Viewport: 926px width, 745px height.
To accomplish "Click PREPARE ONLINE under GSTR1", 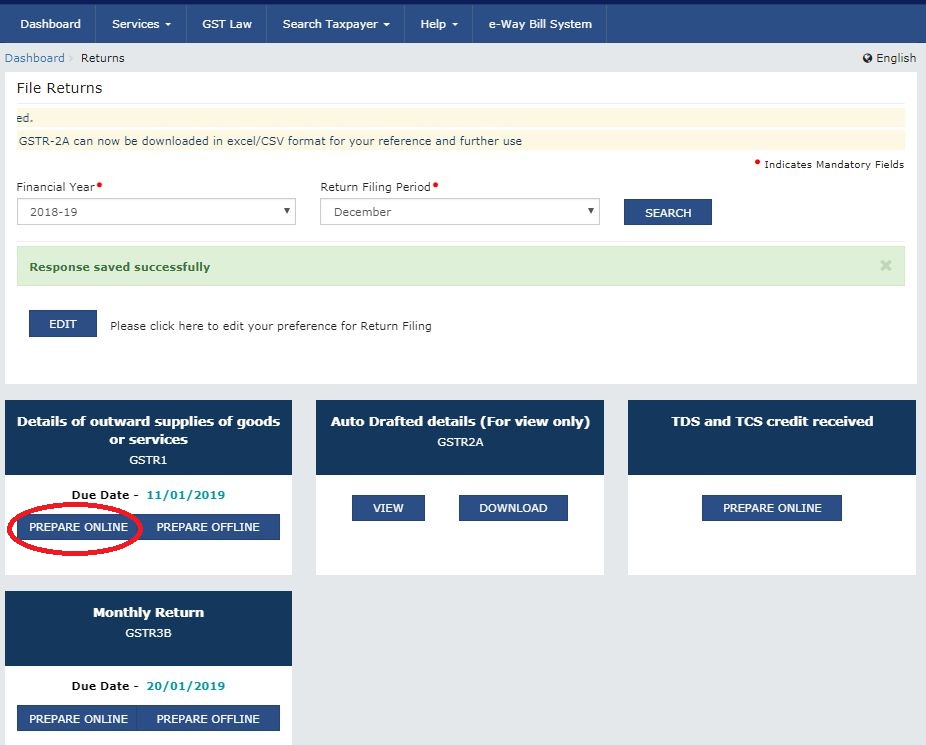I will click(x=78, y=527).
